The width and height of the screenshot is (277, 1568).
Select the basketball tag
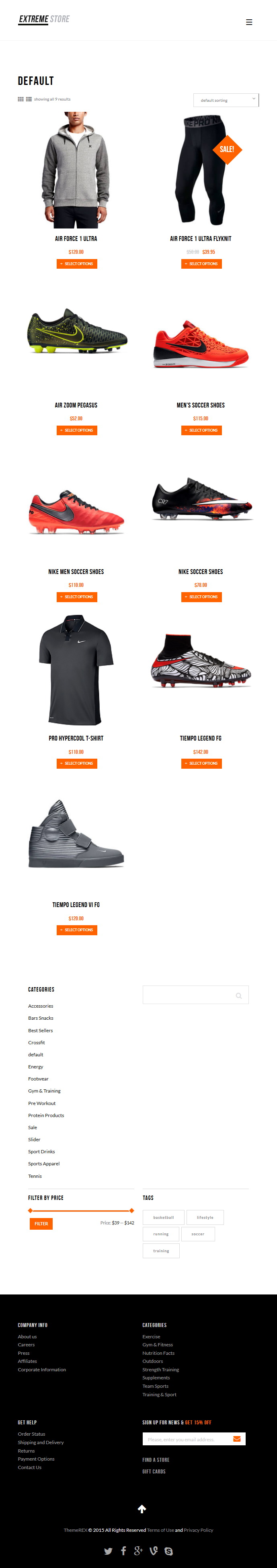163,1217
